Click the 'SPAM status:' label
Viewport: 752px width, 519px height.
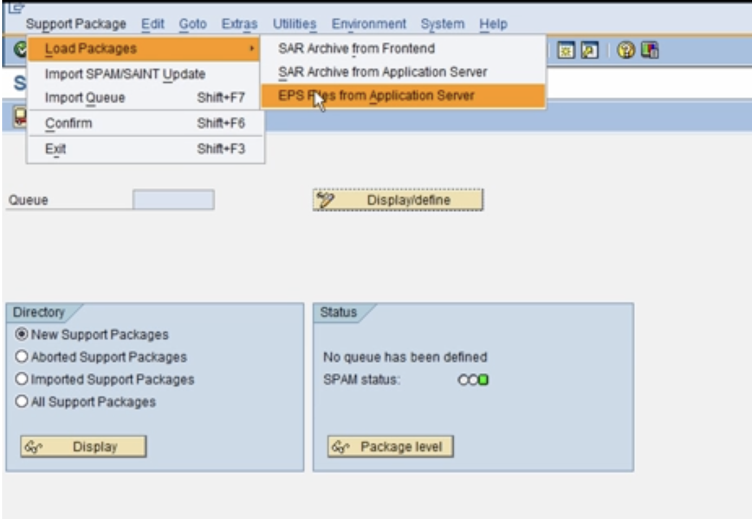point(361,379)
